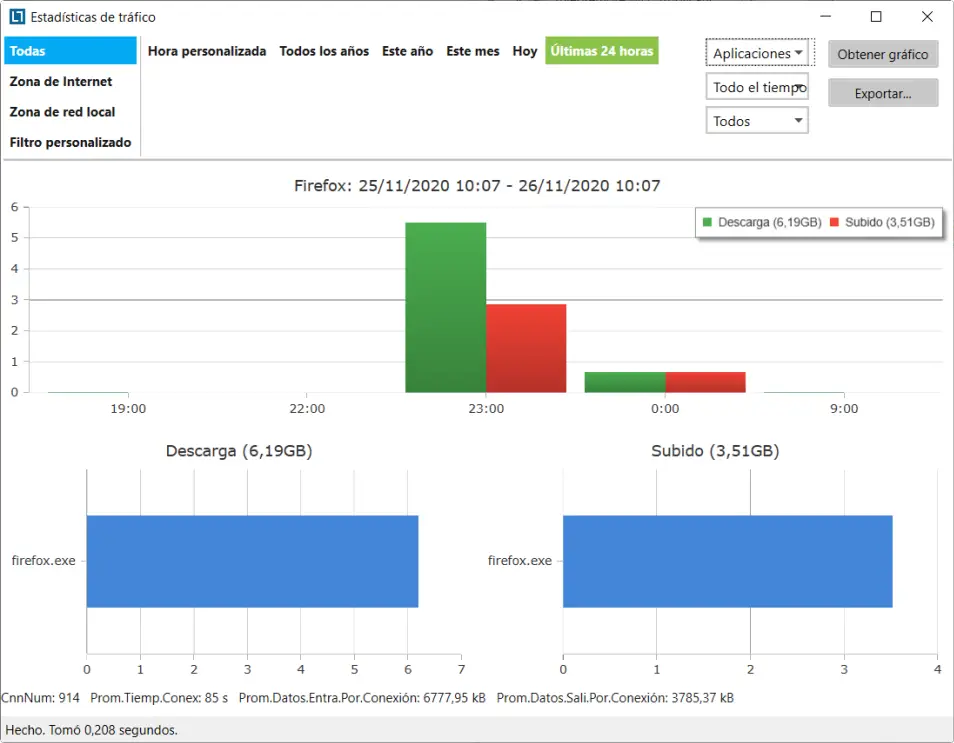The width and height of the screenshot is (954, 743).
Task: Click firefox.exe bar in Descarga chart
Action: coord(252,561)
